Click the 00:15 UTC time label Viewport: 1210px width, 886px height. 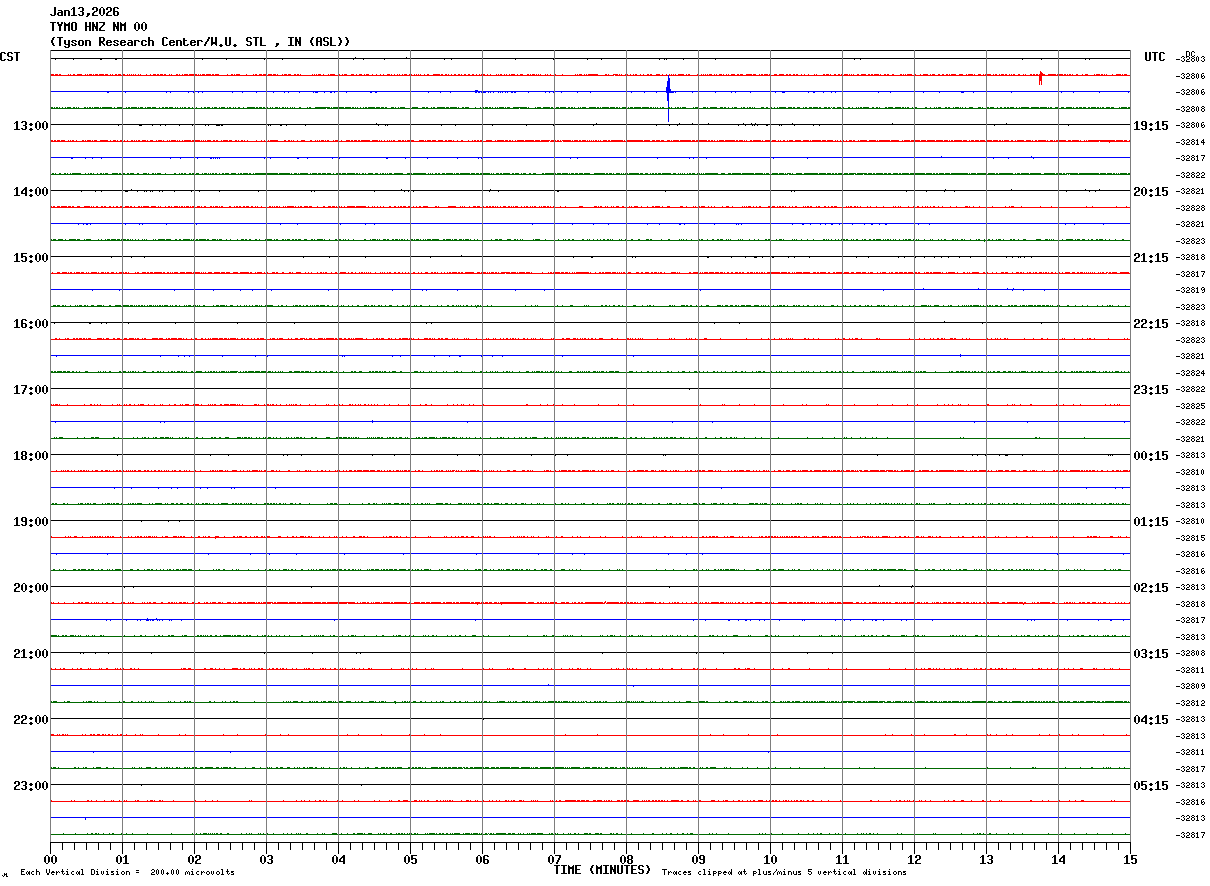coord(1152,455)
